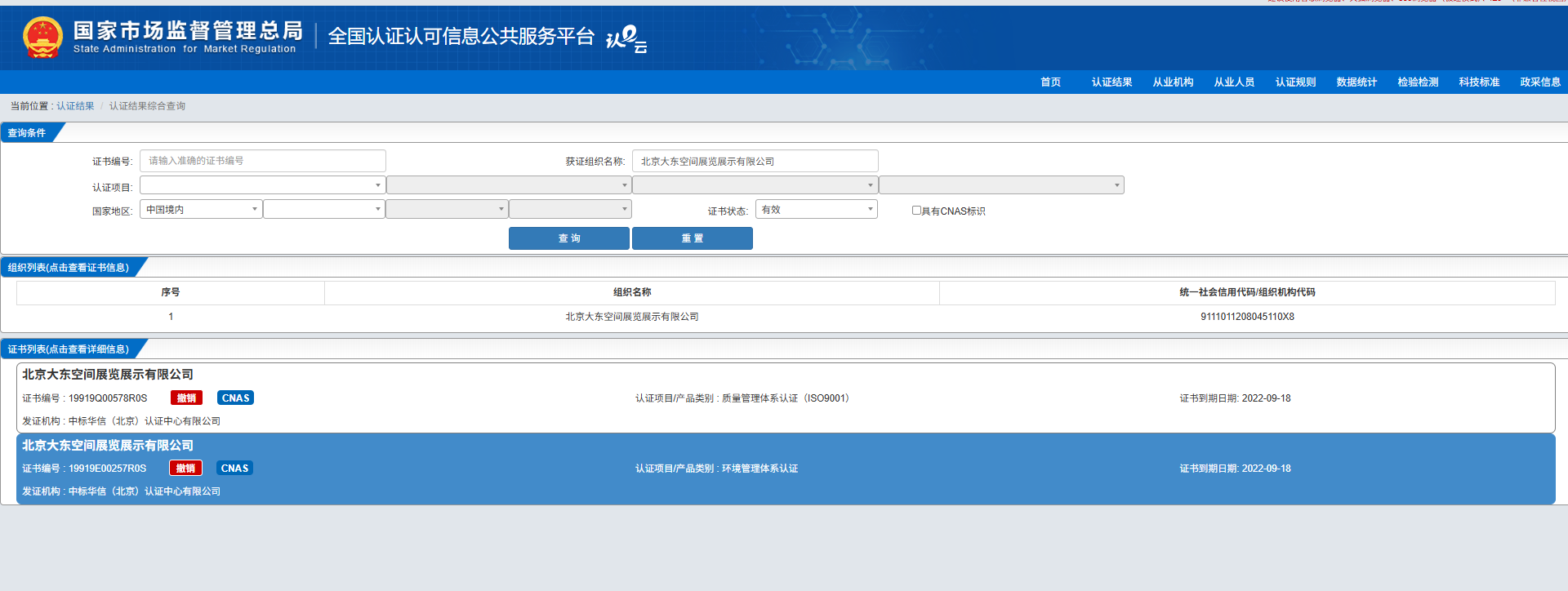Viewport: 1568px width, 591px height.
Task: Open the 质量管理体系认证 (ISO9001) certificate card title
Action: [108, 375]
